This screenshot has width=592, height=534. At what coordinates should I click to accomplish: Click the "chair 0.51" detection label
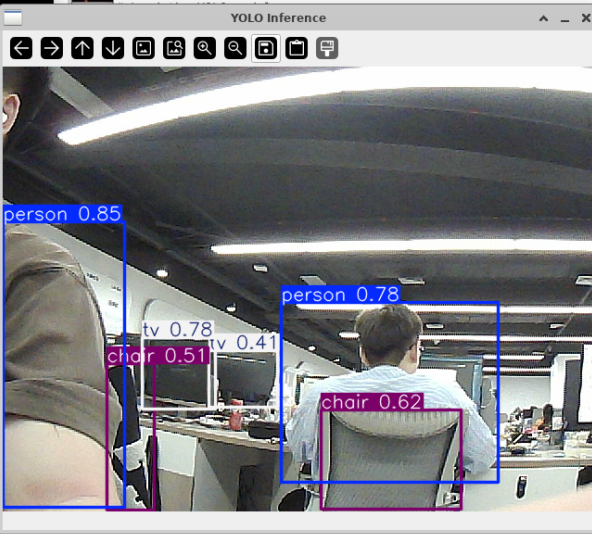(x=158, y=356)
